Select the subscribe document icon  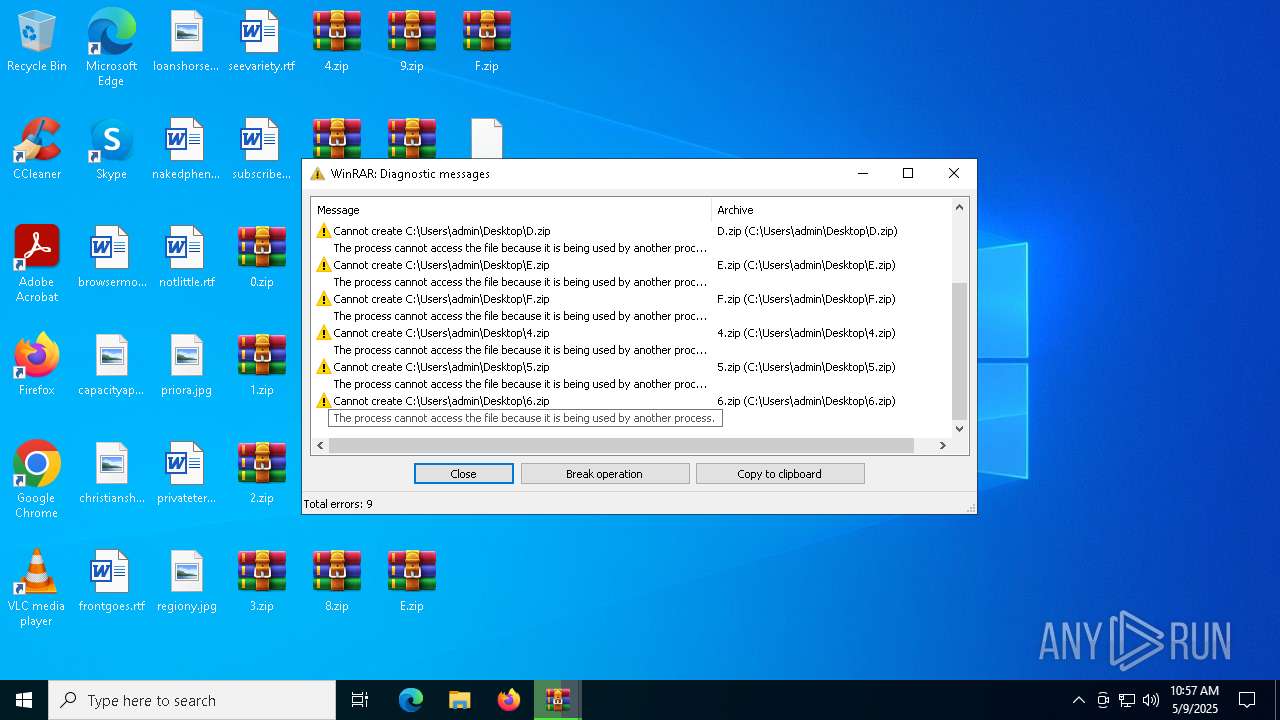click(x=261, y=150)
